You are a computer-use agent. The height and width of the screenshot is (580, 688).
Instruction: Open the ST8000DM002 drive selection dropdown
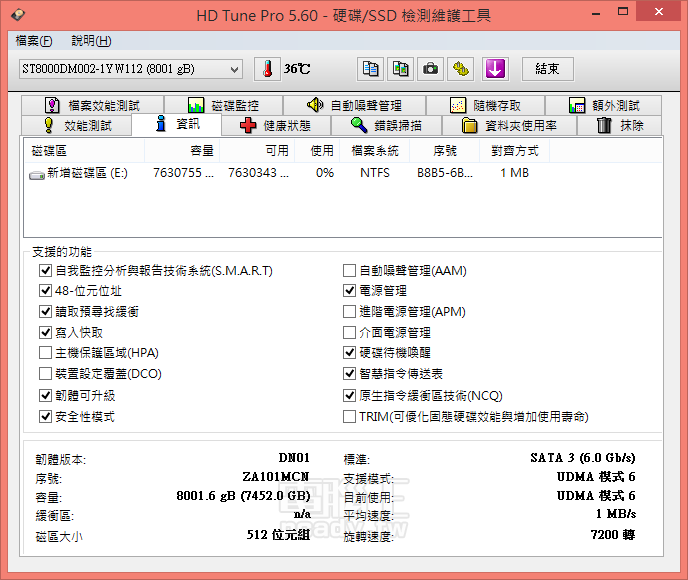(x=131, y=69)
